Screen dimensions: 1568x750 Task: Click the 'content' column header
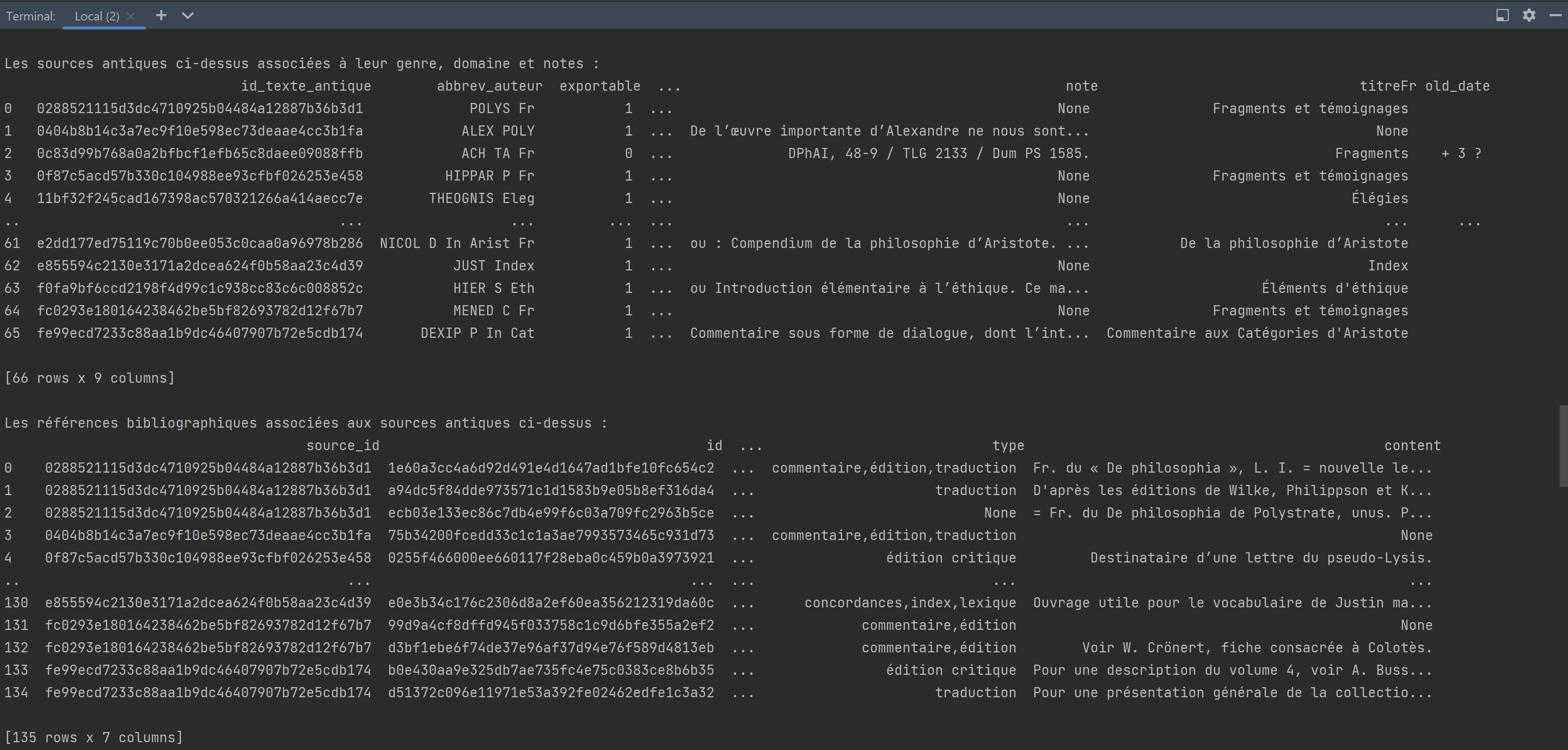[1412, 446]
